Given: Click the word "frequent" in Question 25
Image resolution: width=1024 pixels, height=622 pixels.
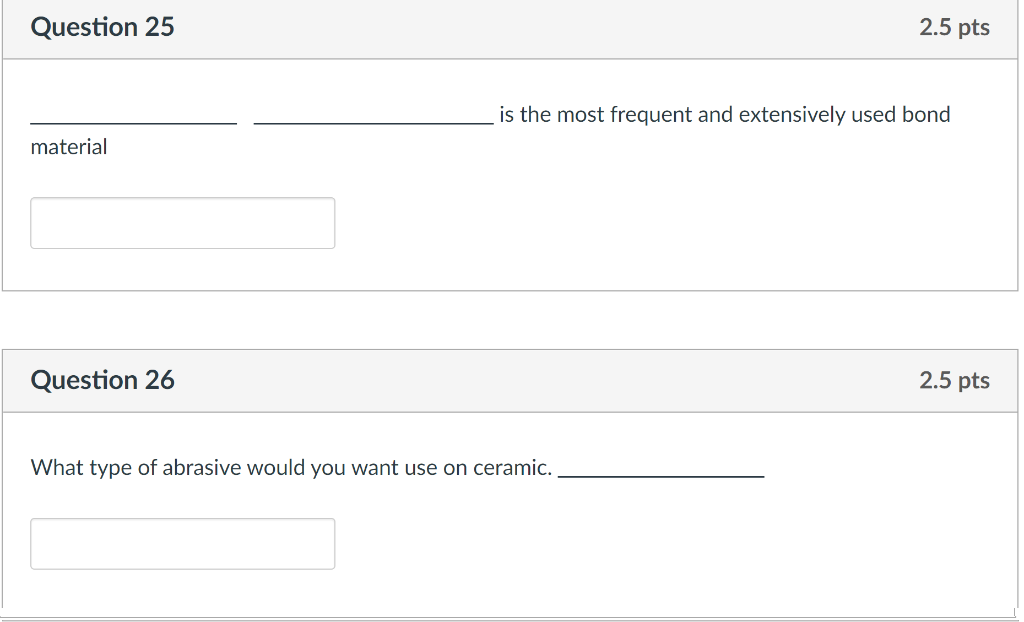Looking at the screenshot, I should pyautogui.click(x=650, y=115).
